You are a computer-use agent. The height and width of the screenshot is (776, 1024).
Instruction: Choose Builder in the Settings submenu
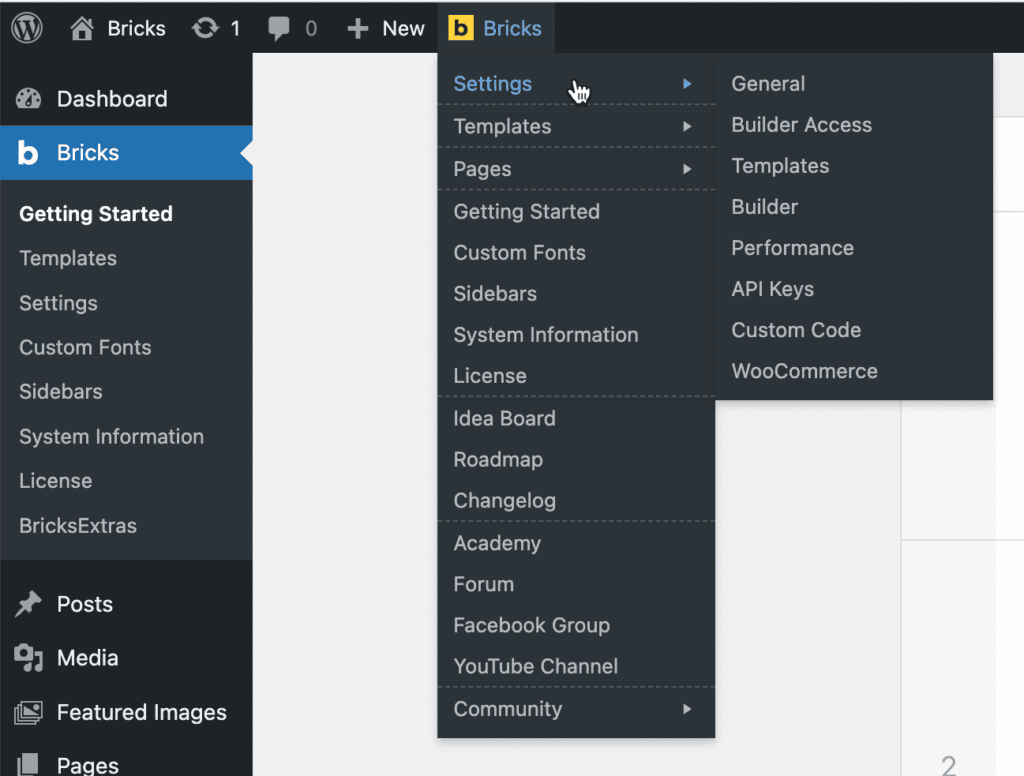tap(764, 207)
